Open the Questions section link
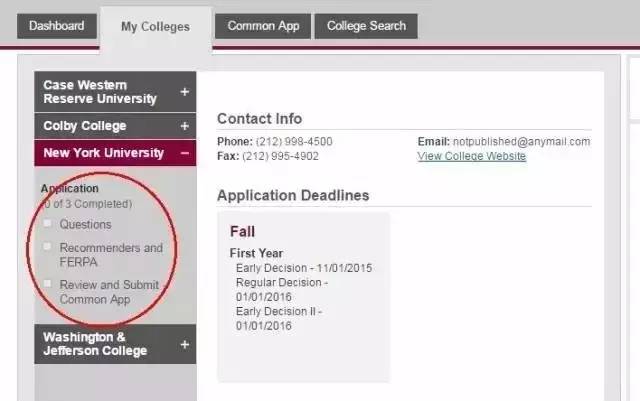This screenshot has width=640, height=401. click(85, 224)
